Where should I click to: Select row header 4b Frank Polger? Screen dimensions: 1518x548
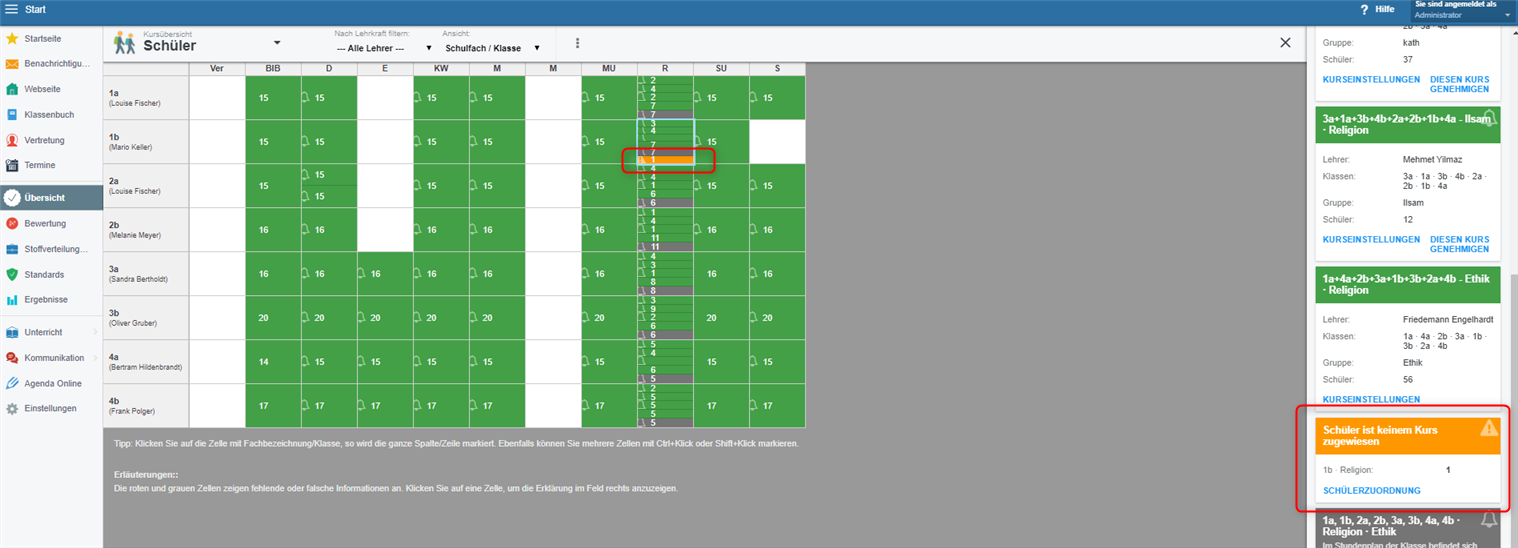coord(146,406)
